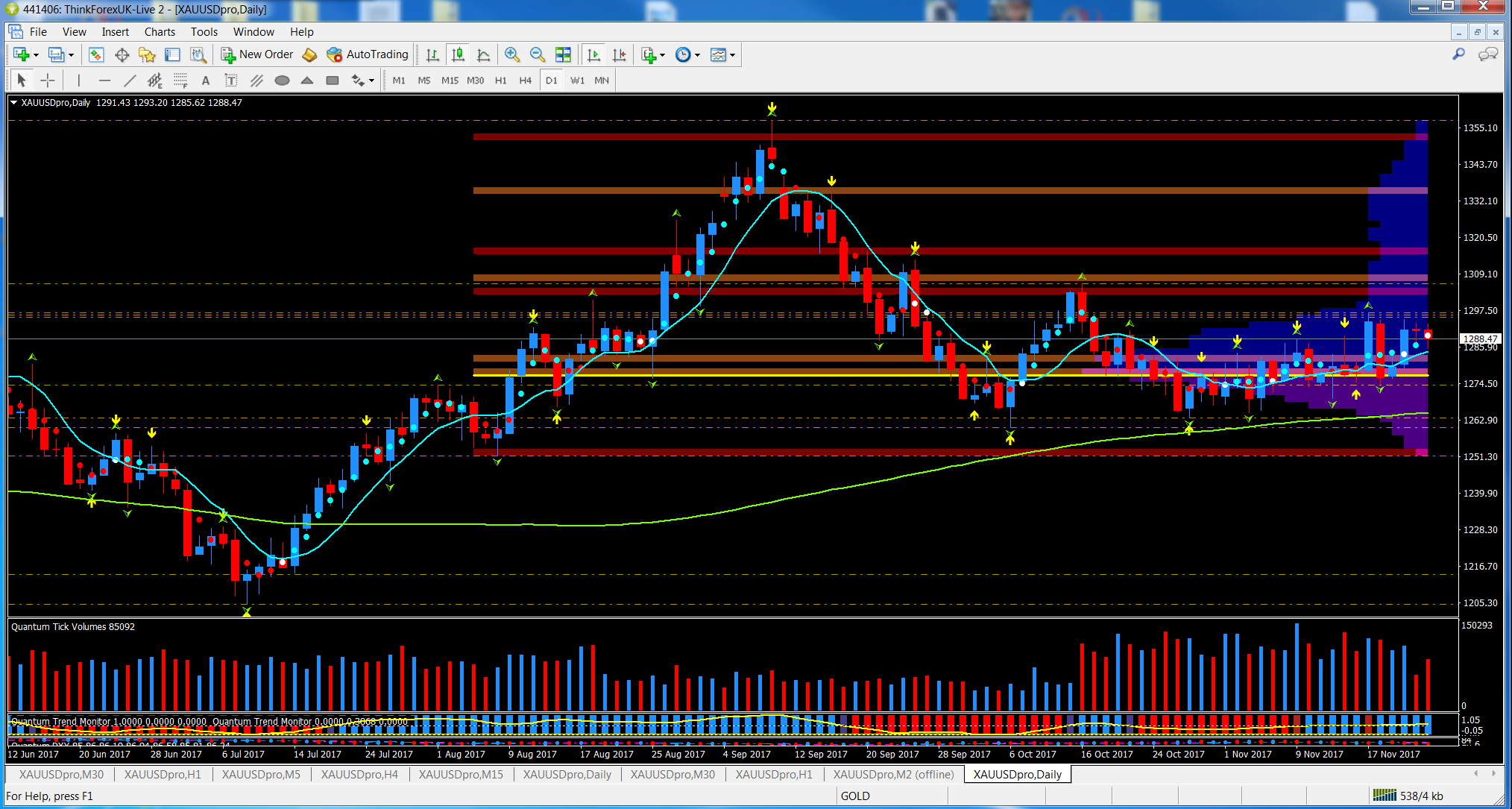Open the Data Window crosshair-target icon
The height and width of the screenshot is (809, 1512).
122,54
